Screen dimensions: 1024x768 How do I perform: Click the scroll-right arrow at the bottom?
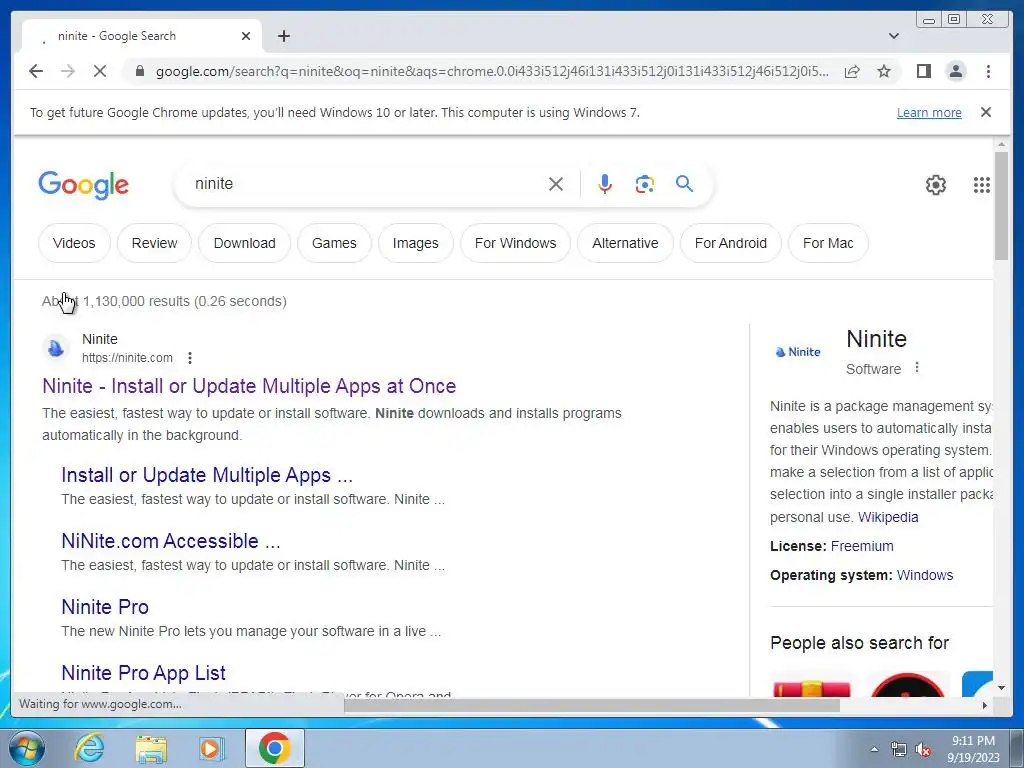(985, 705)
